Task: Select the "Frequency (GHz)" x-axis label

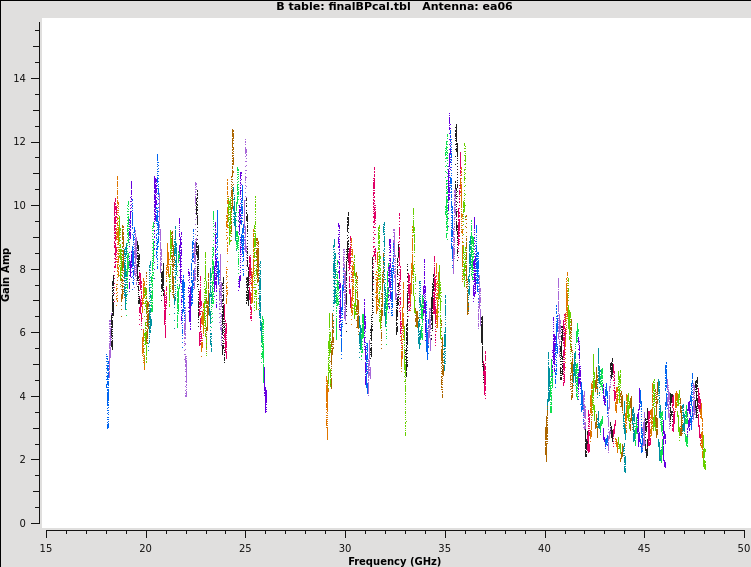Action: [x=394, y=561]
